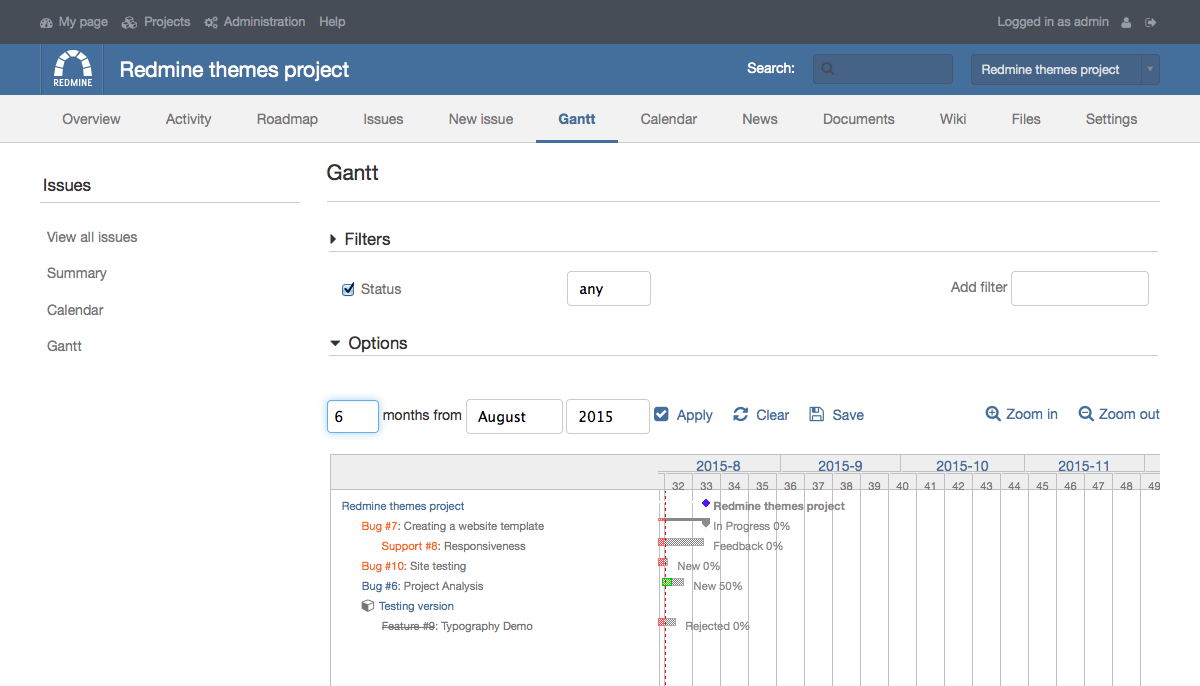1200x686 pixels.
Task: Click the Testing version package icon
Action: [368, 606]
